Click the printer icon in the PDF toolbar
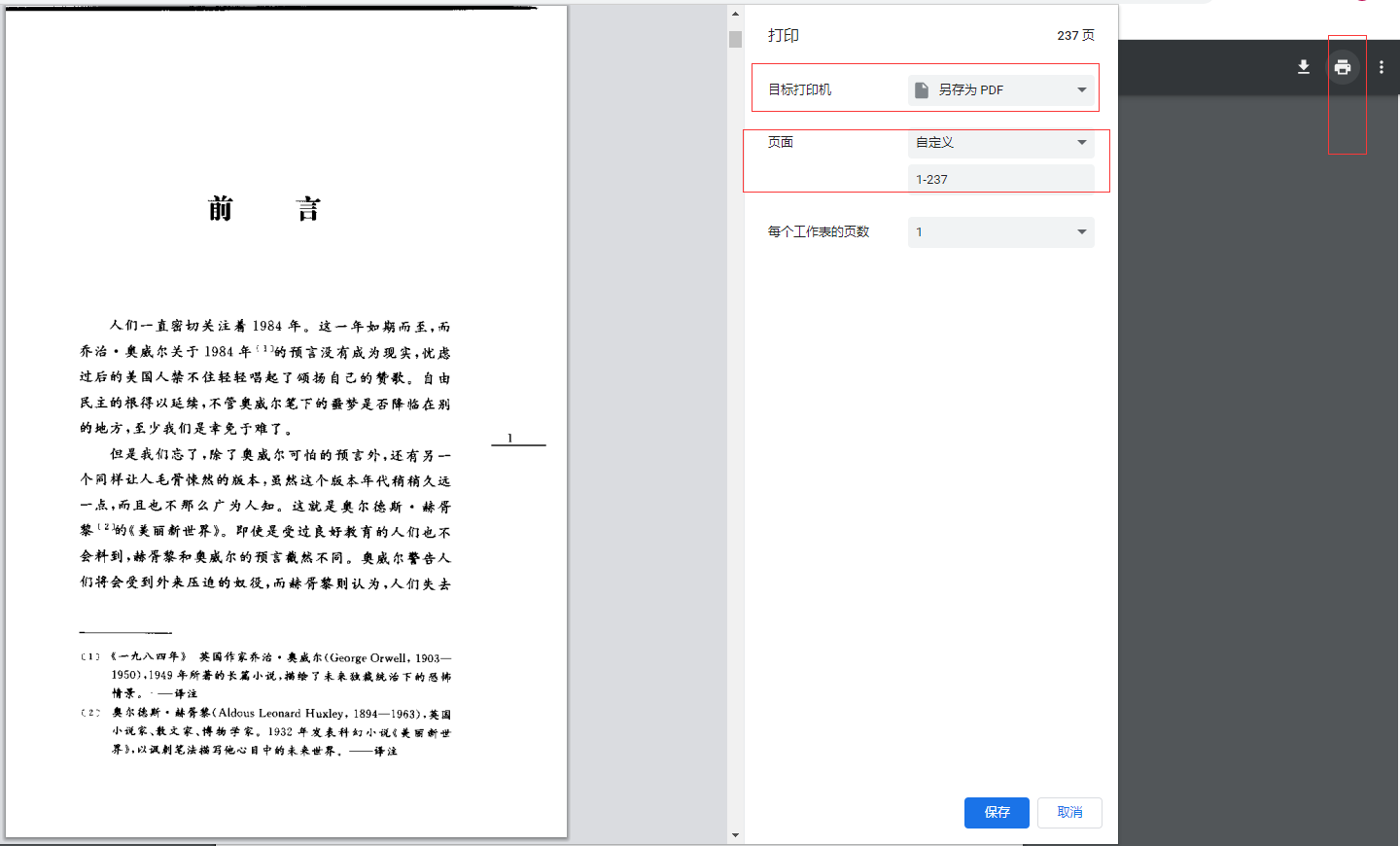This screenshot has width=1400, height=846. [1343, 67]
